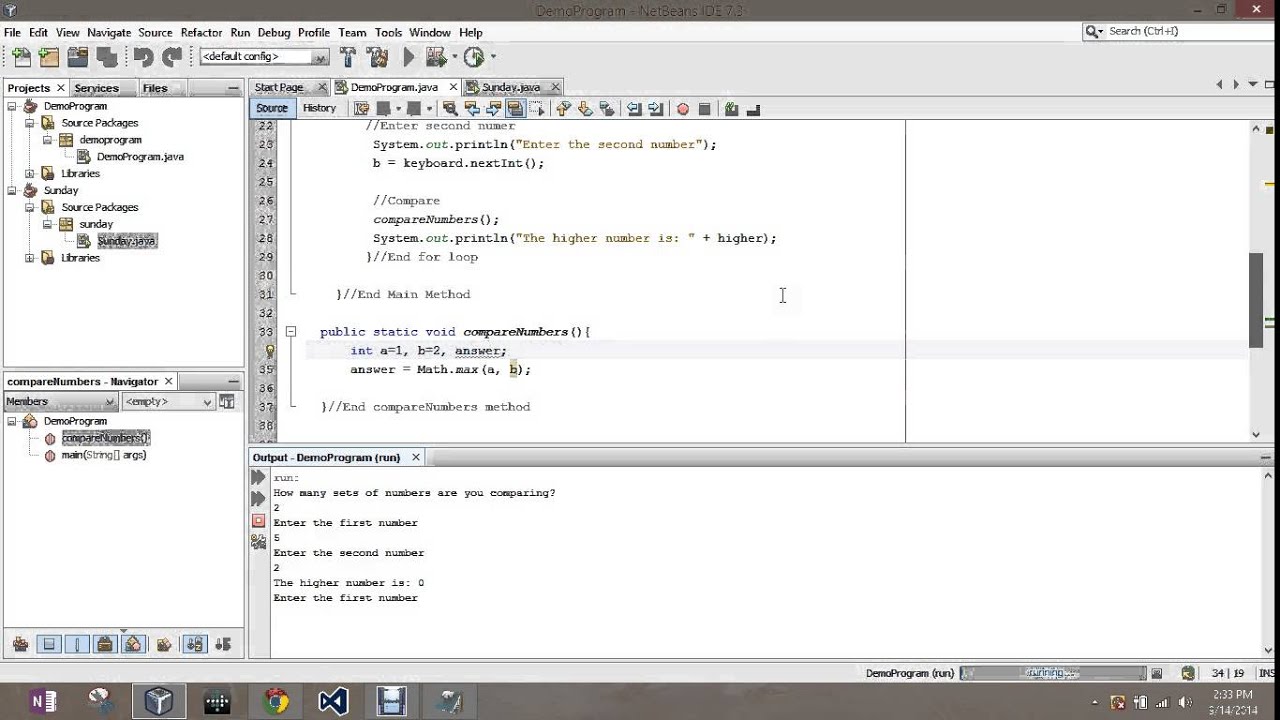Toggle Sort by Source in Navigator
Image resolution: width=1280 pixels, height=720 pixels.
click(222, 645)
